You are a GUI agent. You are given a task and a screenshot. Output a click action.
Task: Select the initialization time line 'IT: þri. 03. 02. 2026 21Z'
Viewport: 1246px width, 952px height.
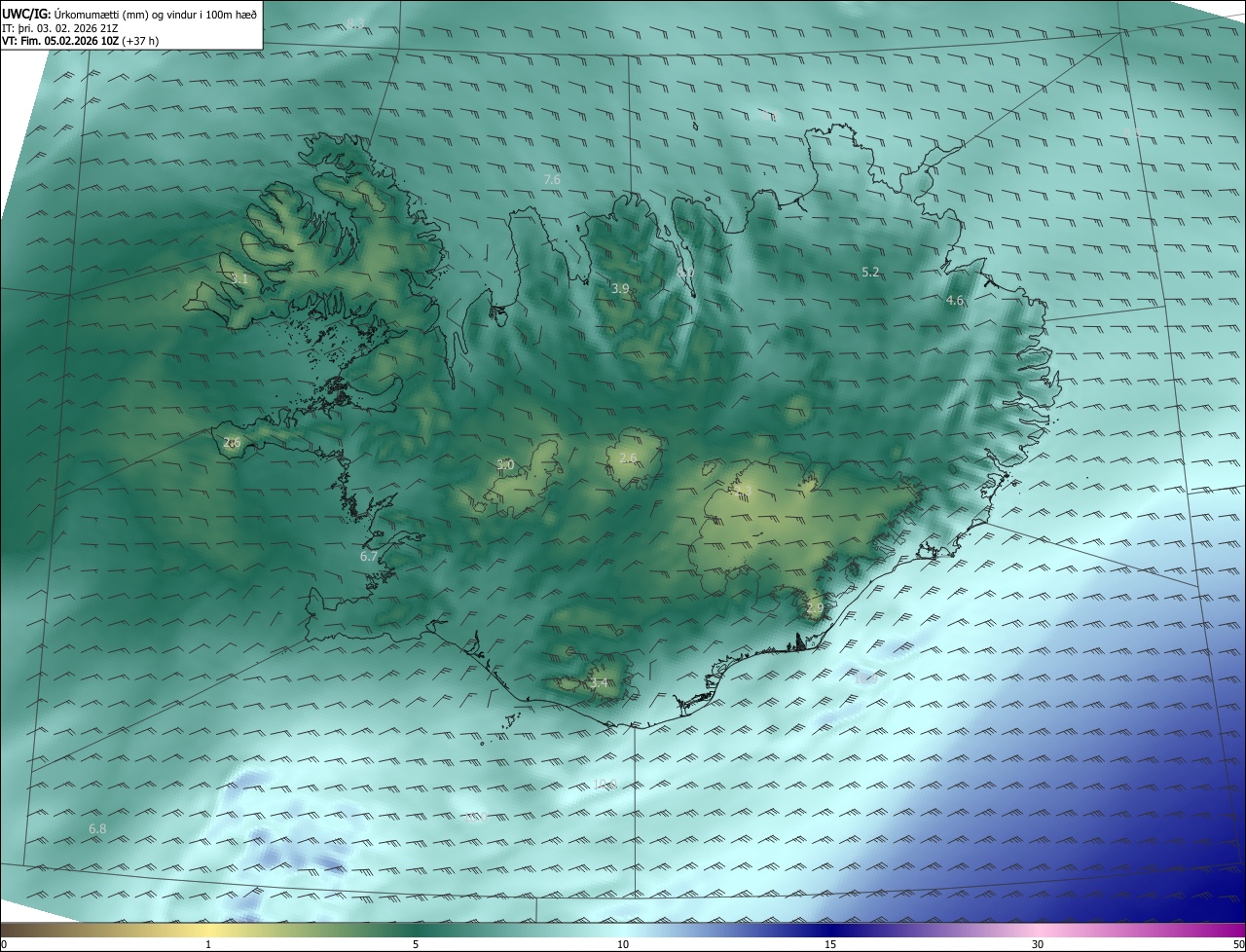(x=61, y=27)
